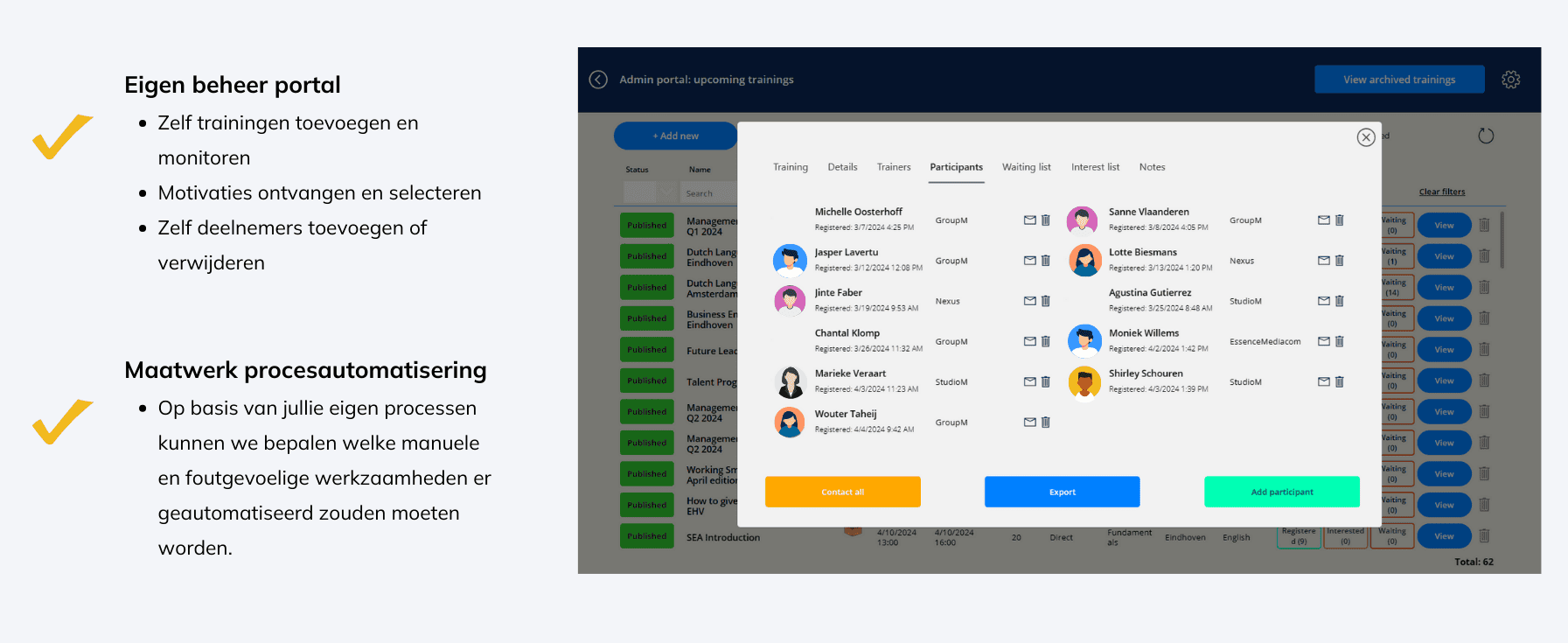Delete participant Wouter Taheij with trash icon
Image resolution: width=1568 pixels, height=643 pixels.
click(1045, 423)
